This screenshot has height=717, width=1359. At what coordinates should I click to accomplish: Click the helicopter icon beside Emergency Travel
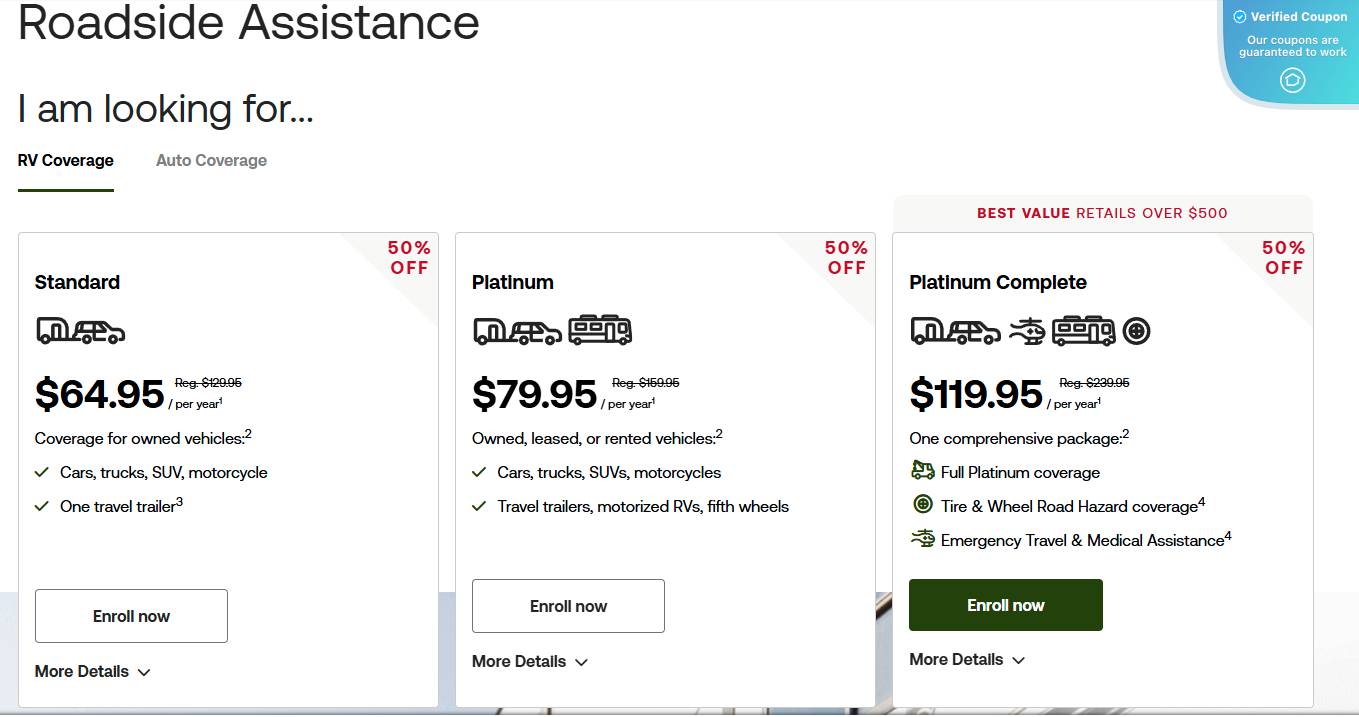pos(922,539)
